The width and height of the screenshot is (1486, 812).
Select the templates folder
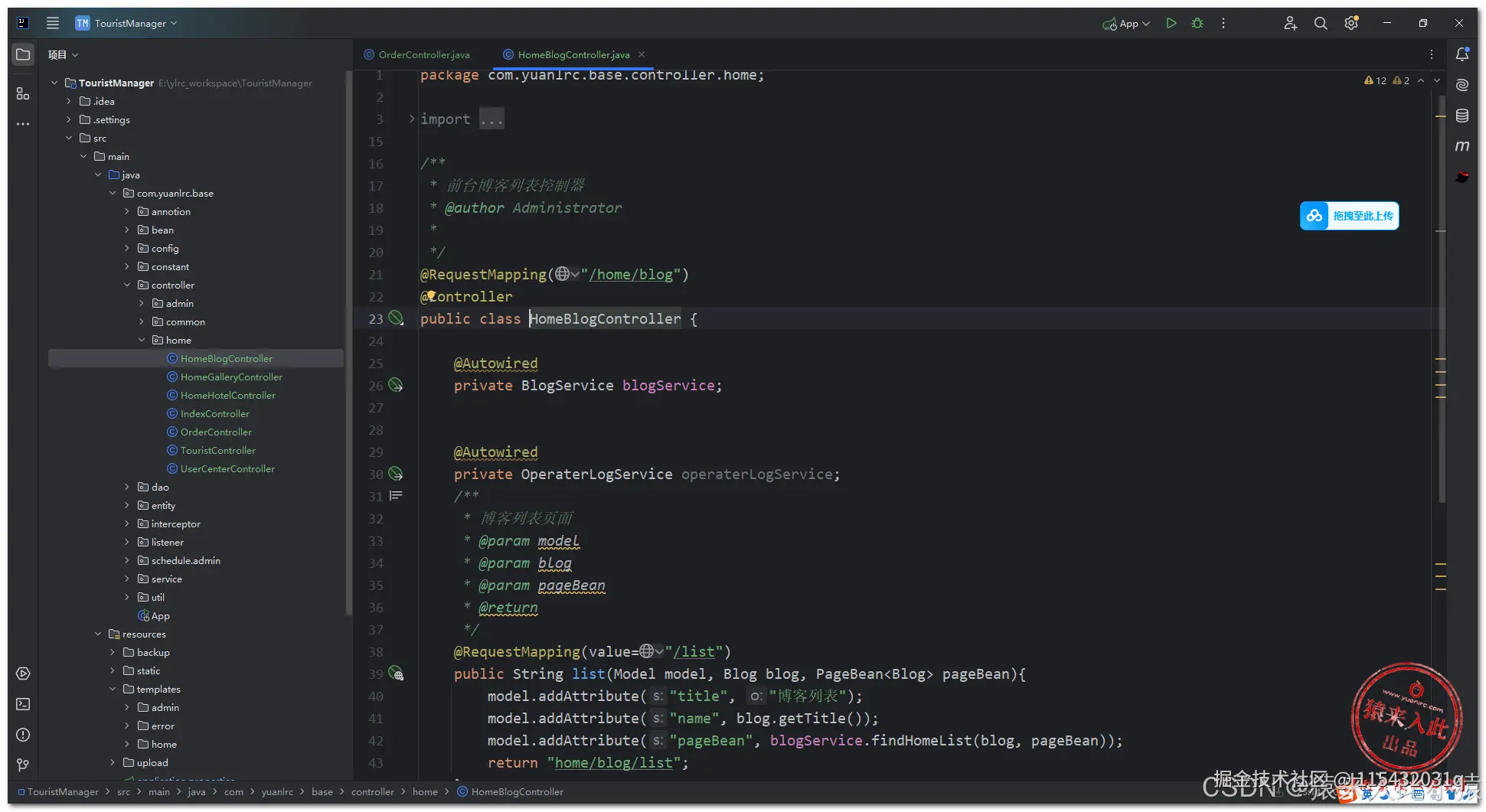(158, 689)
